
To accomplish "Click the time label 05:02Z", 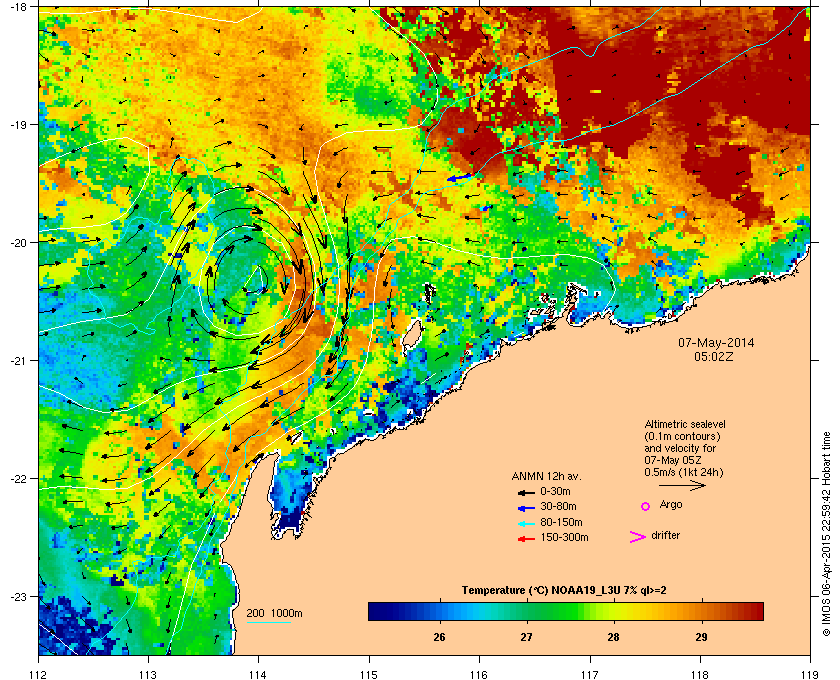I will coord(714,356).
